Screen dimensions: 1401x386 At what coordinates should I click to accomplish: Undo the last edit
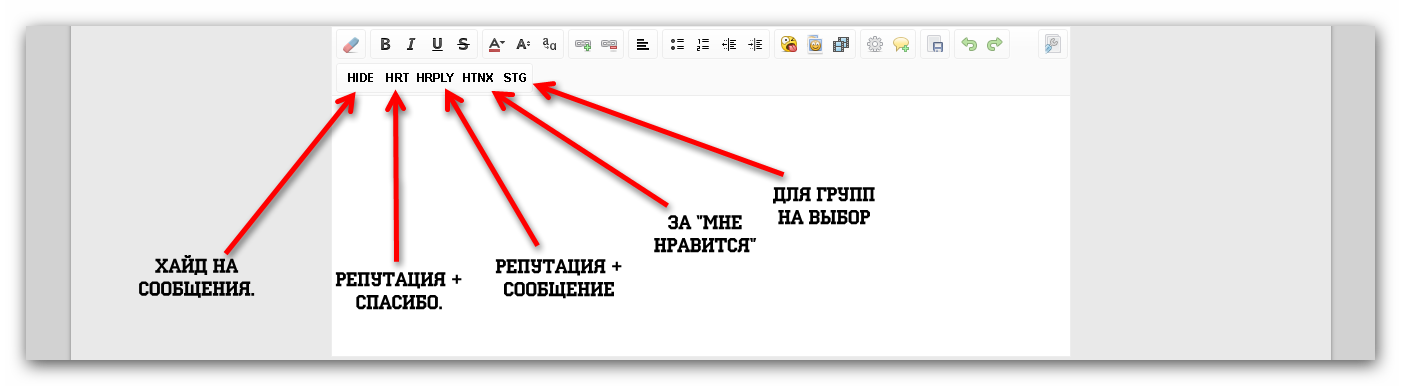(969, 44)
